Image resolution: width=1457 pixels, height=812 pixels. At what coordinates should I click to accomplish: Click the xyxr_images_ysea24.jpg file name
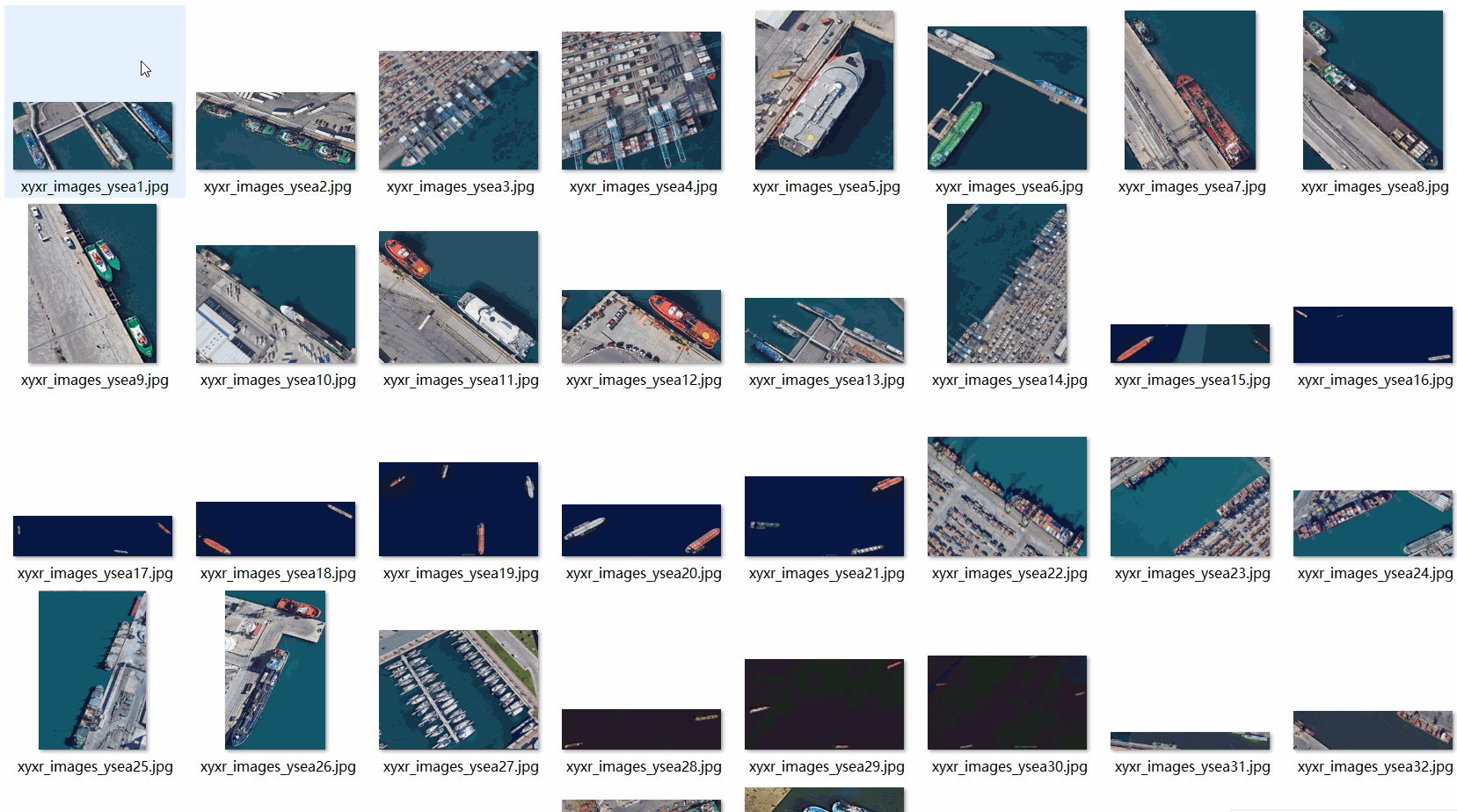tap(1375, 574)
